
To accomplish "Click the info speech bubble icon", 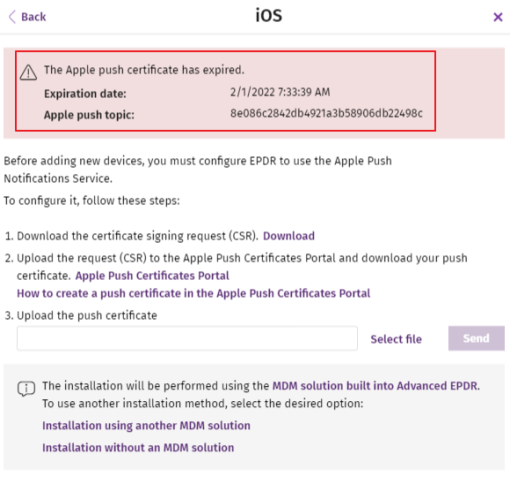I will click(x=26, y=389).
